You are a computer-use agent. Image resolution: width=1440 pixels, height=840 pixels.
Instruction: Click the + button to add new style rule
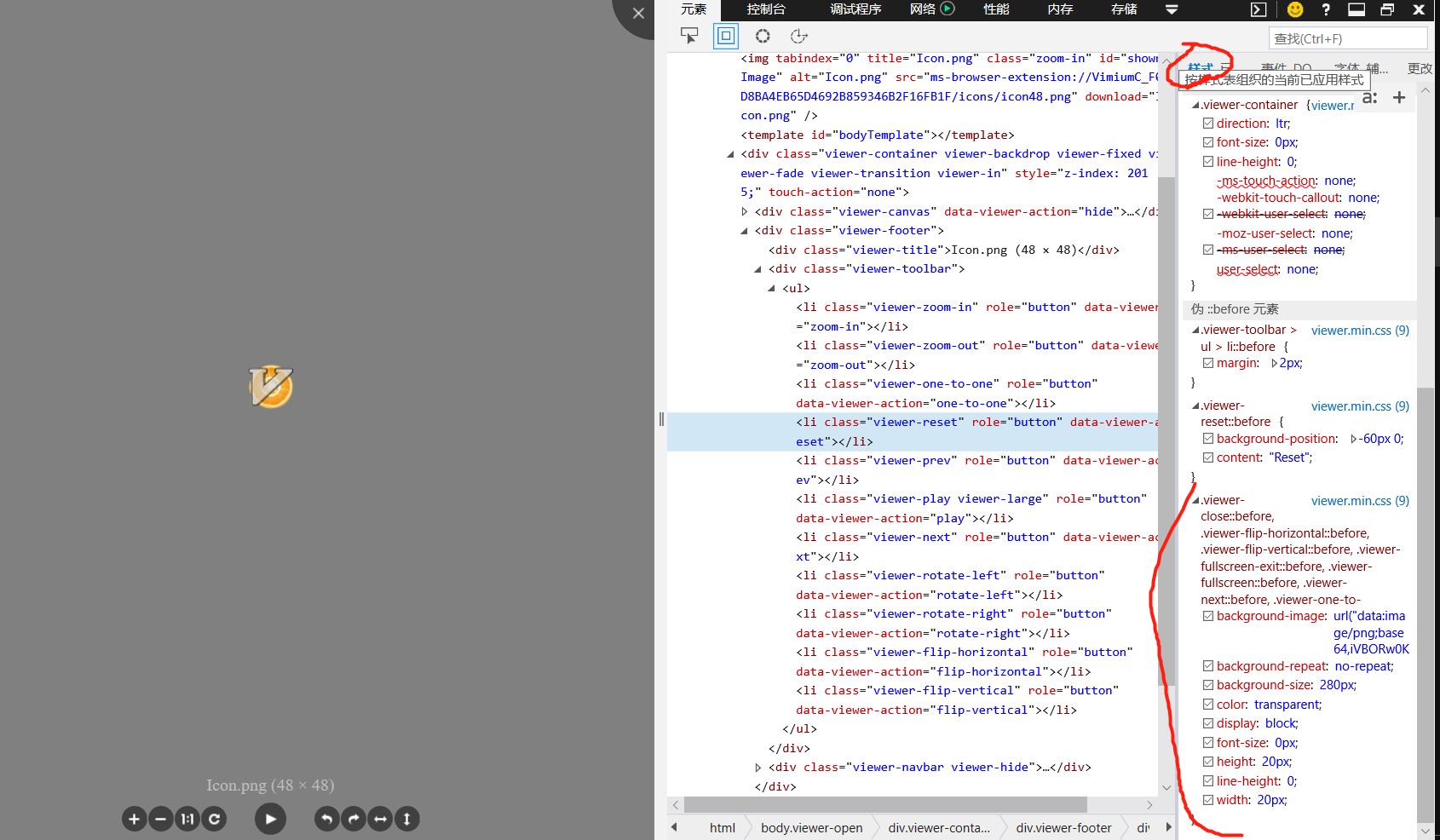[1398, 97]
